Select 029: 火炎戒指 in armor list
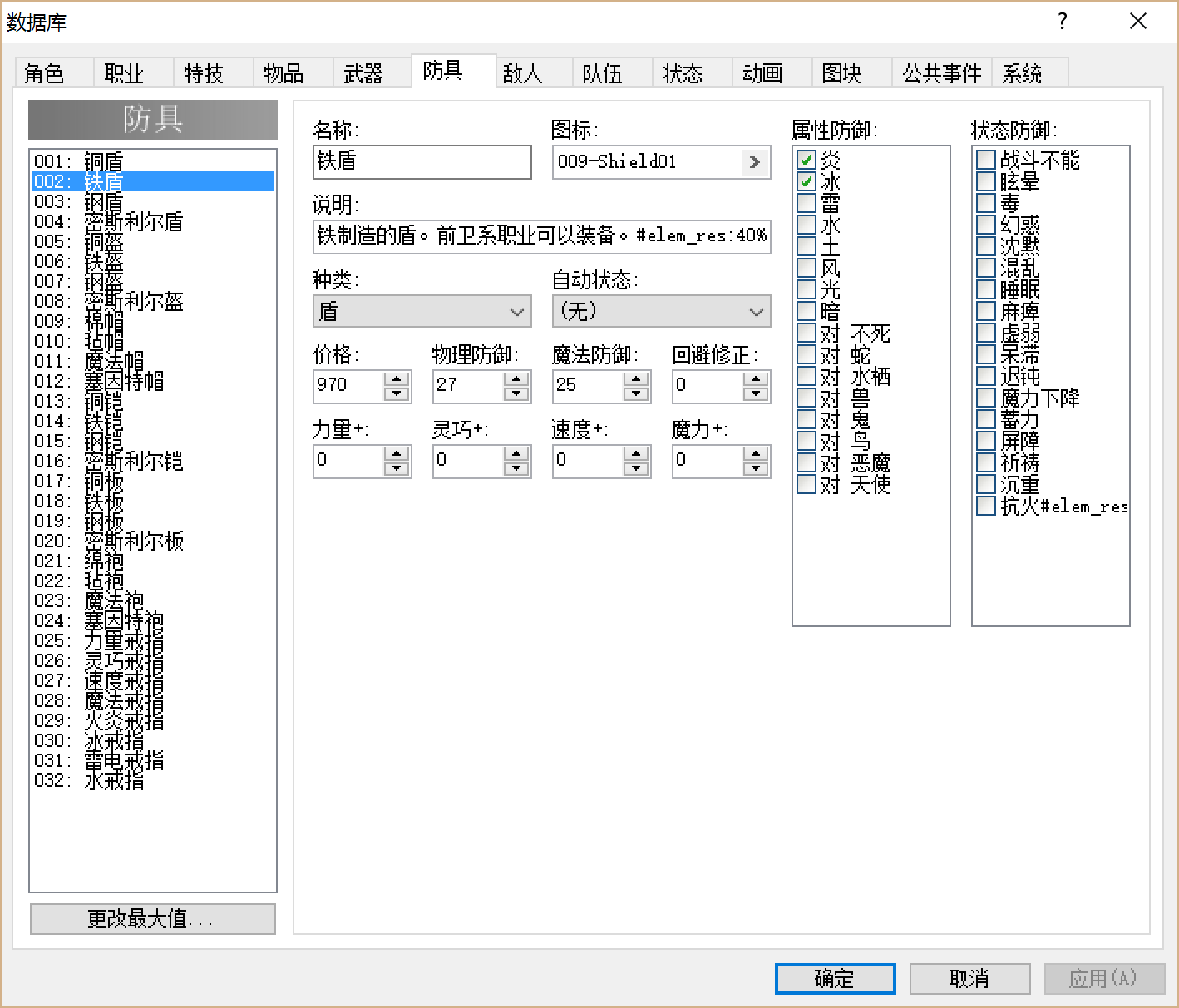 153,720
